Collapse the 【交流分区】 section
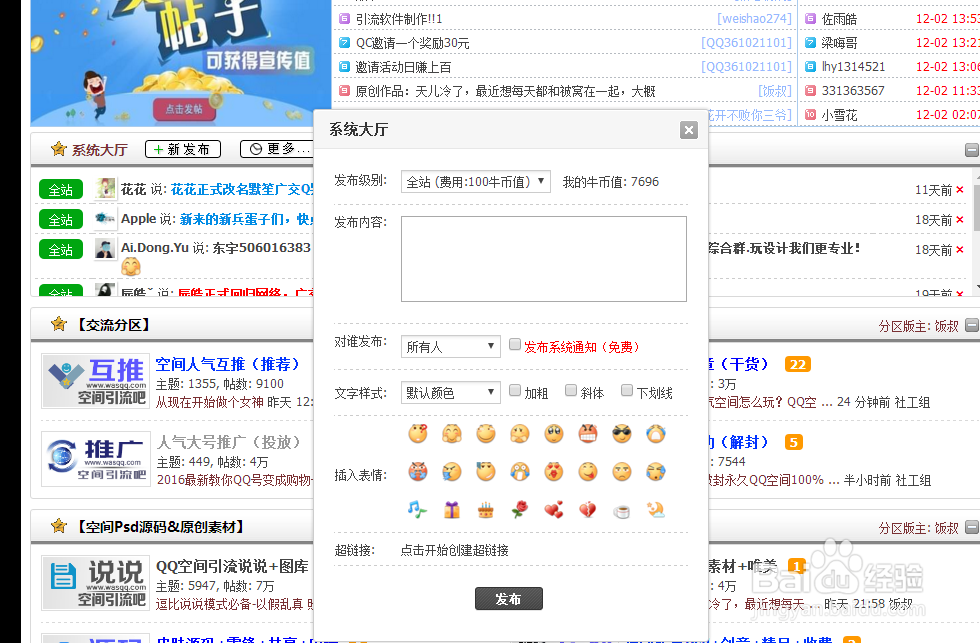 [972, 325]
